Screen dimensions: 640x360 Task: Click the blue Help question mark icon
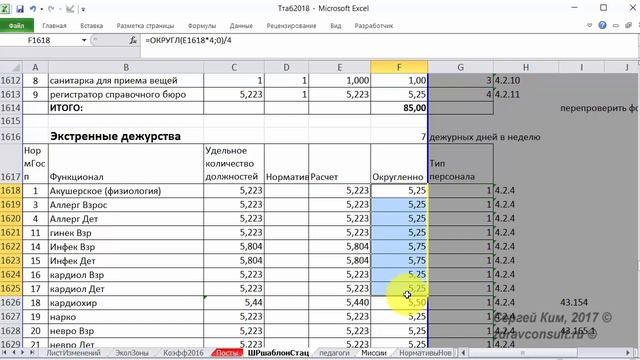coord(602,25)
